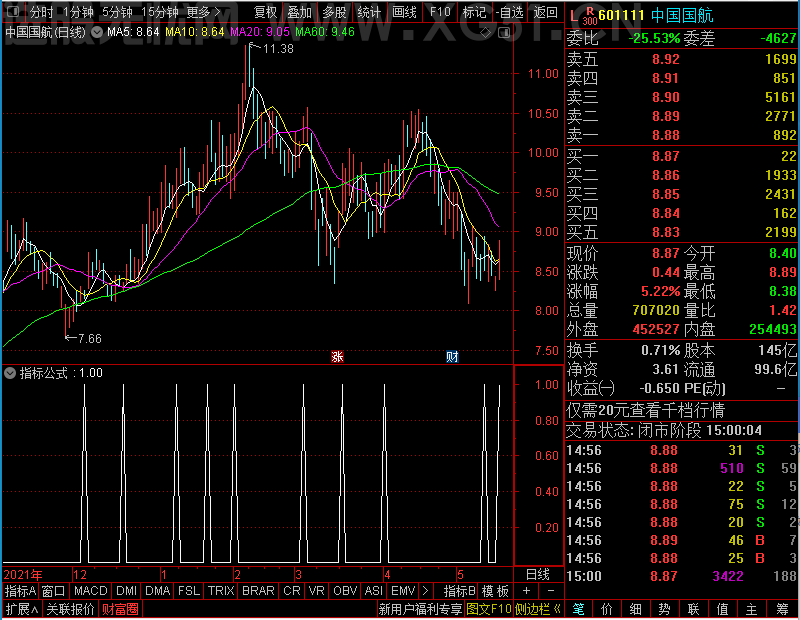This screenshot has width=800, height=620.
Task: Click the panel toggle icon near the diamond
Action: pyautogui.click(x=504, y=33)
